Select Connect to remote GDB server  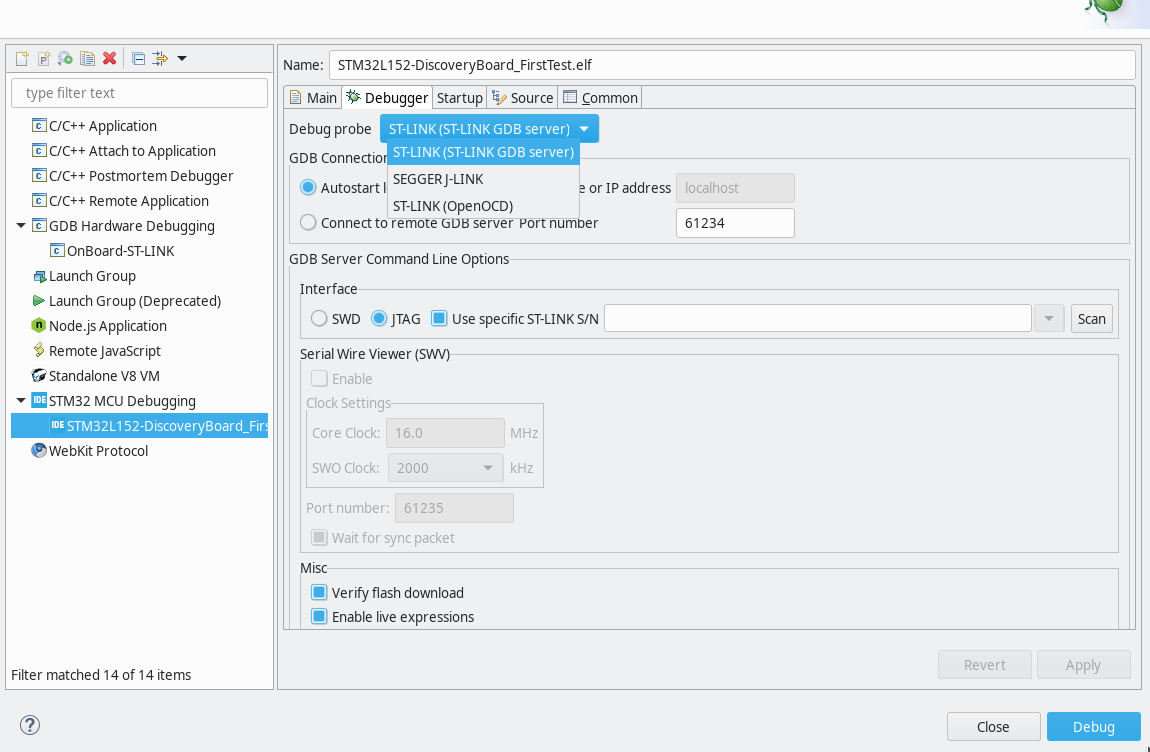[308, 222]
